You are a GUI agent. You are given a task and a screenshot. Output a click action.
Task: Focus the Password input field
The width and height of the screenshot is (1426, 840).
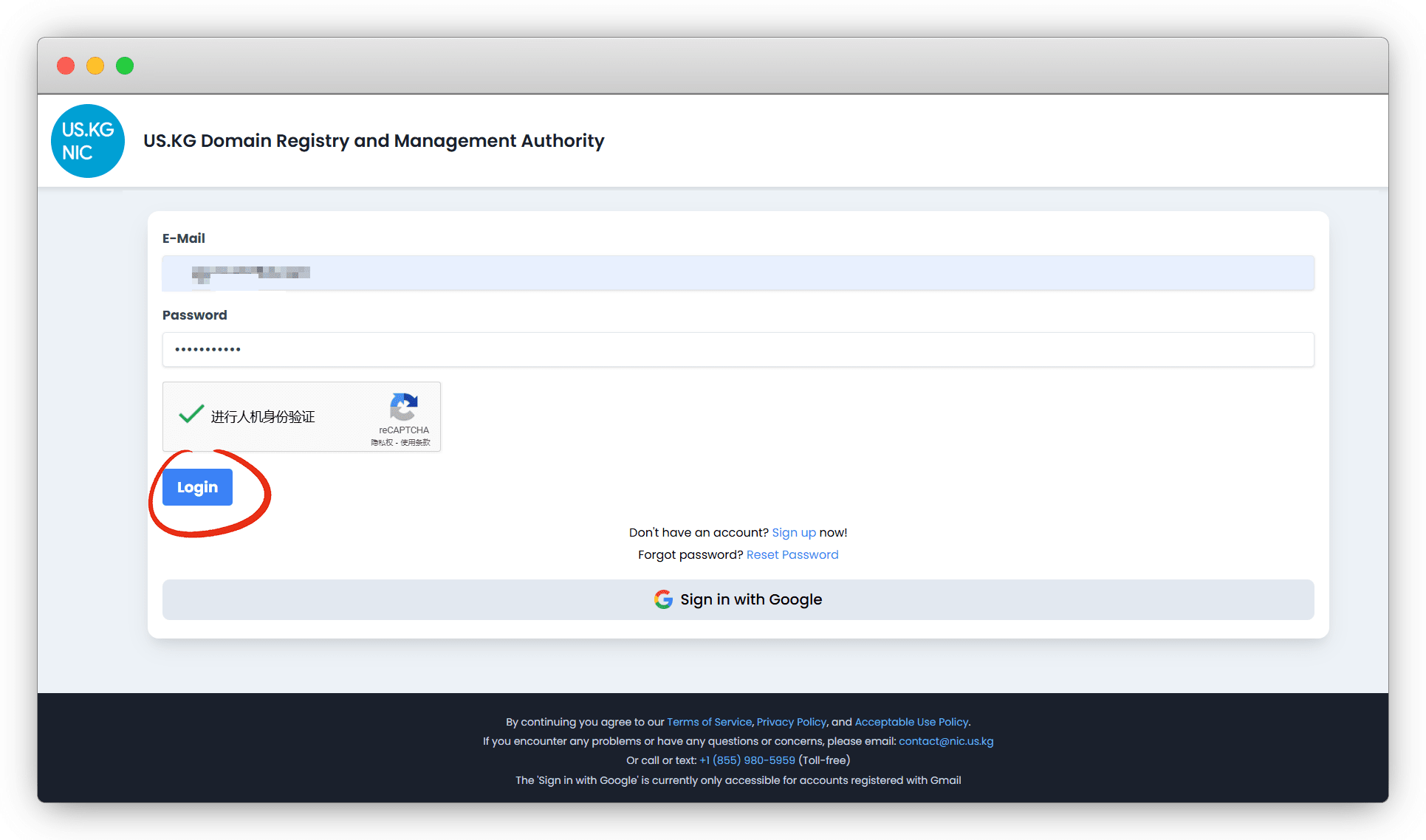(x=738, y=349)
